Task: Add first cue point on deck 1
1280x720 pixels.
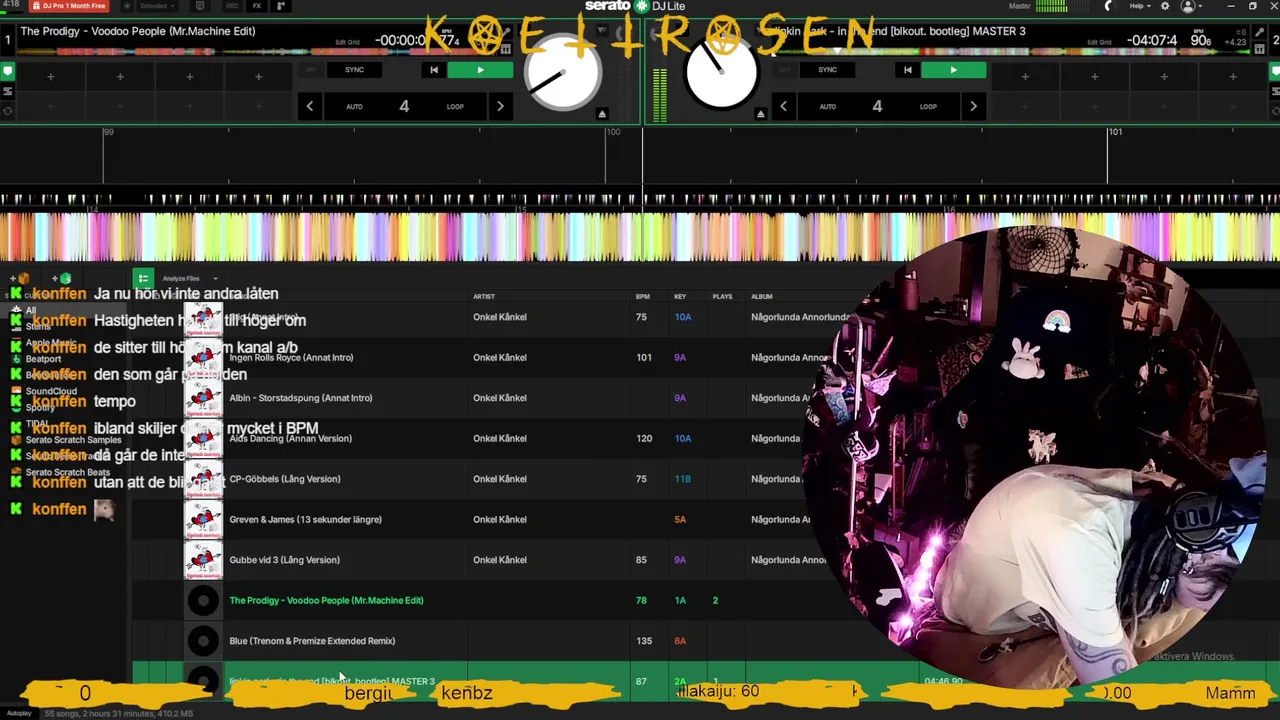Action: [51, 76]
